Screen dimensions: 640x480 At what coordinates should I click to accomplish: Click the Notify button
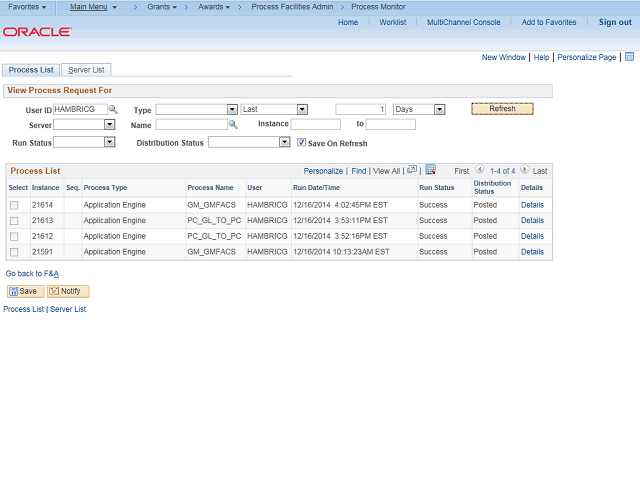pyautogui.click(x=68, y=291)
